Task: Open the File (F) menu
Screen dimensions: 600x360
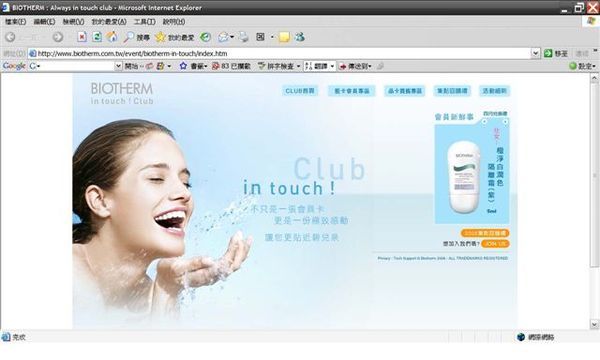Action: coord(15,22)
